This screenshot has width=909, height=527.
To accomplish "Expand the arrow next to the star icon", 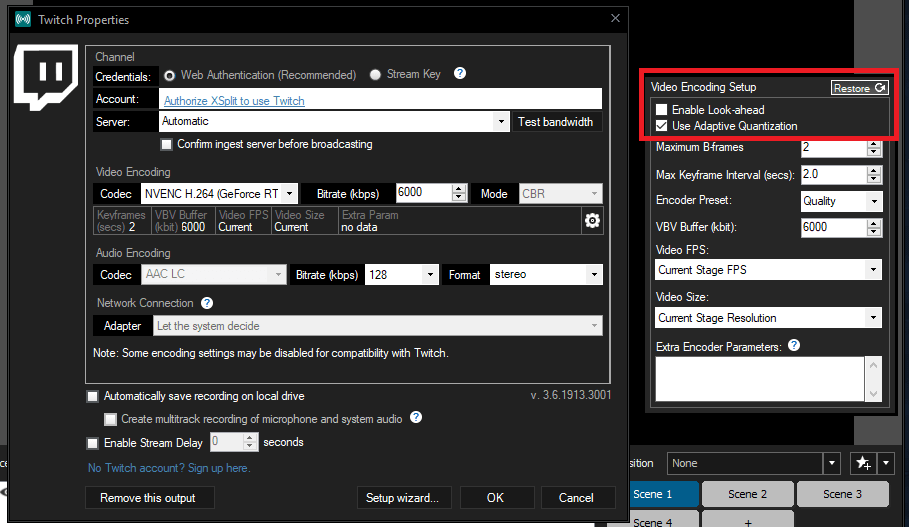I will click(x=886, y=463).
